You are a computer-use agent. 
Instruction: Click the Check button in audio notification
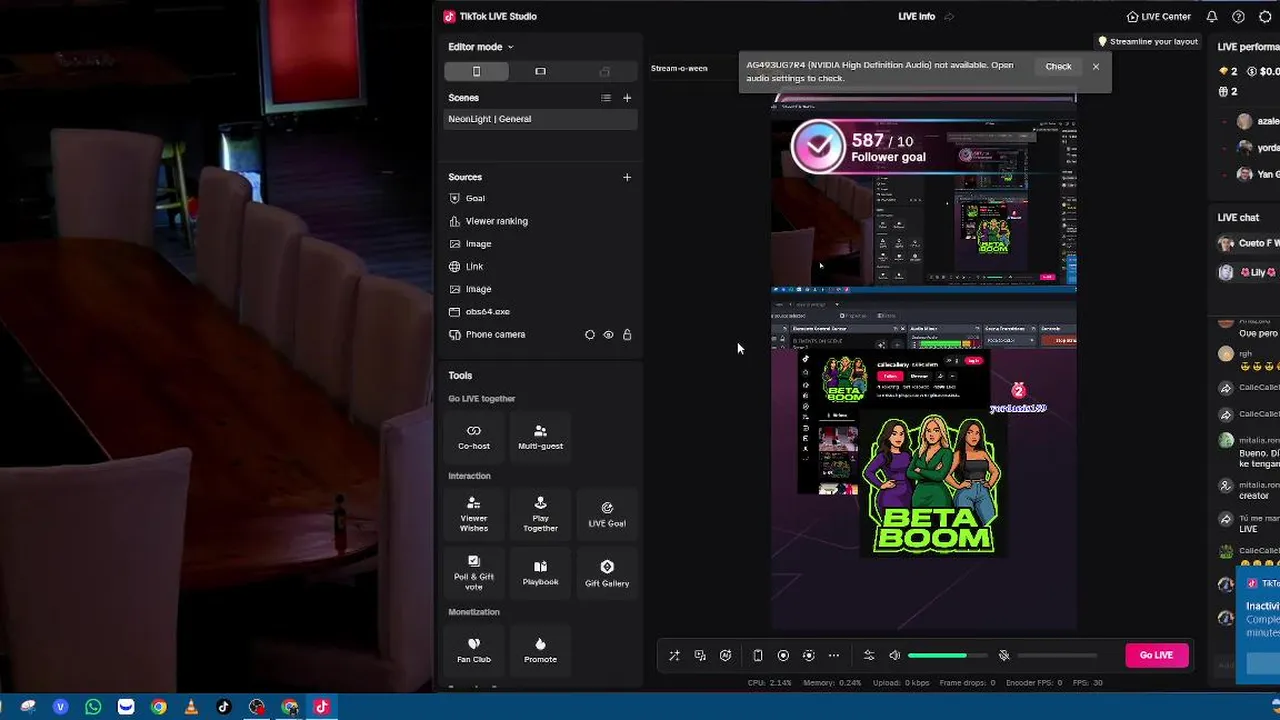pyautogui.click(x=1058, y=67)
